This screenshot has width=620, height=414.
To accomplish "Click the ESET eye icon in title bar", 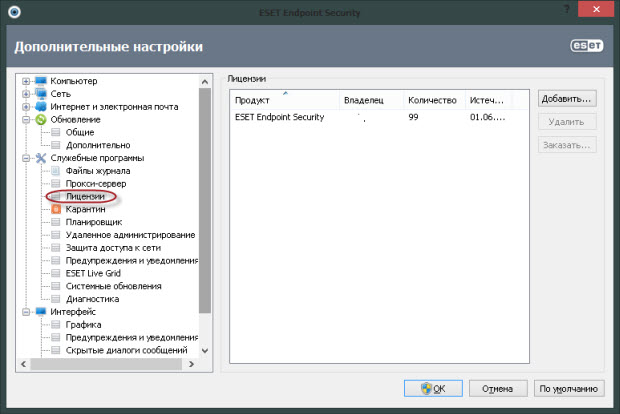I will tap(15, 12).
